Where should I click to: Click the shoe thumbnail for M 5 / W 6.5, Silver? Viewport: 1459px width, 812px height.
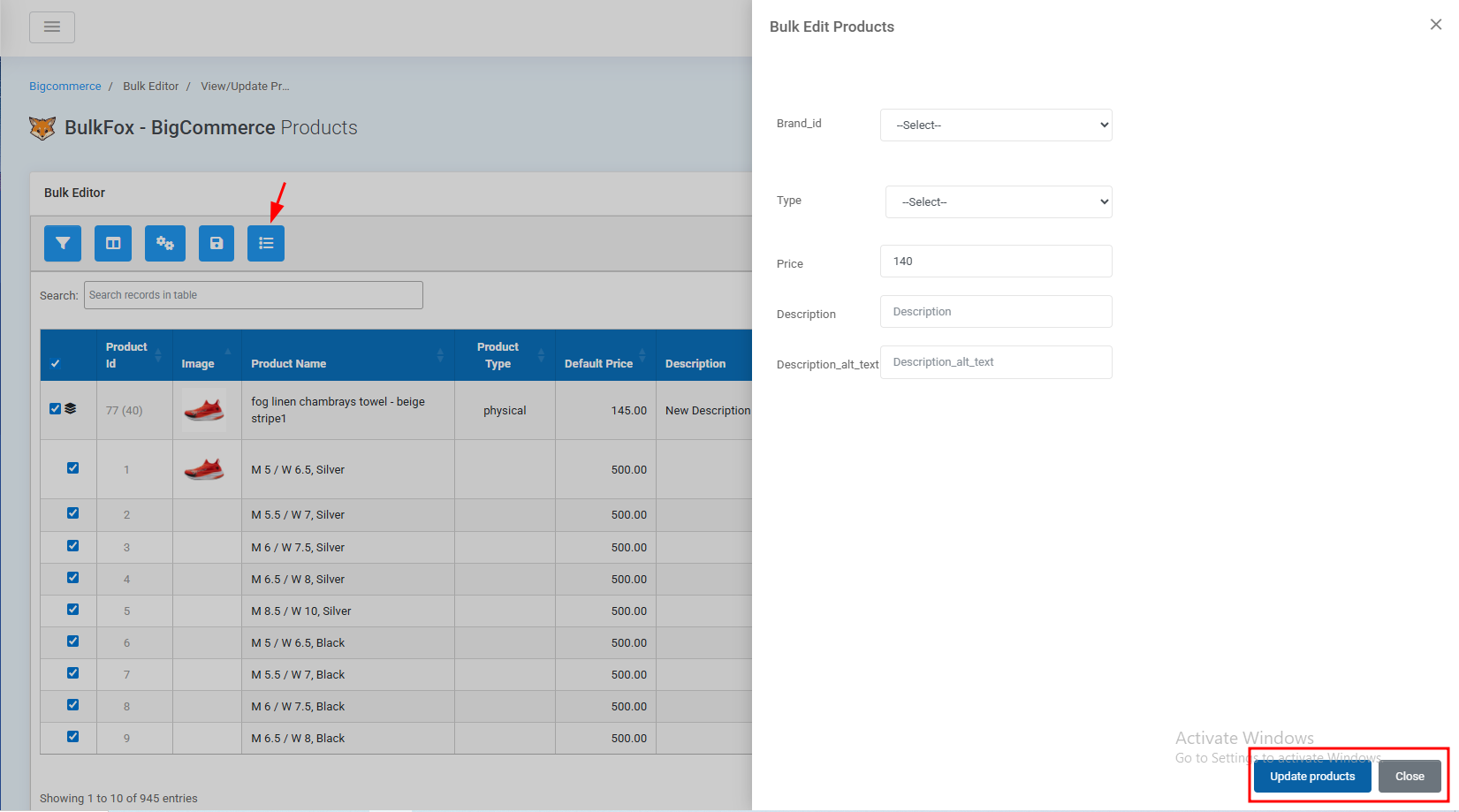click(x=204, y=469)
